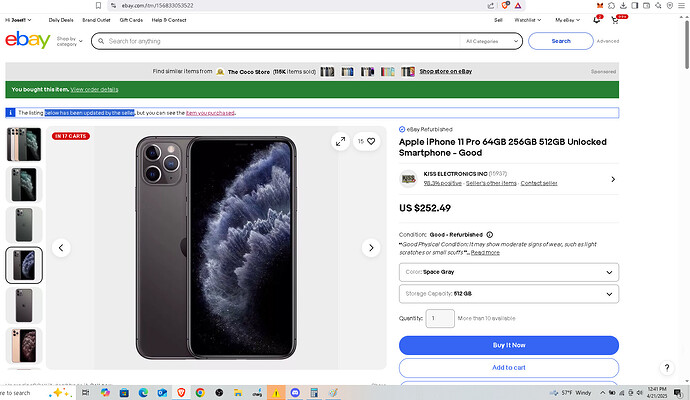Expand the product image to fullscreen
The width and height of the screenshot is (690, 400).
[x=340, y=142]
